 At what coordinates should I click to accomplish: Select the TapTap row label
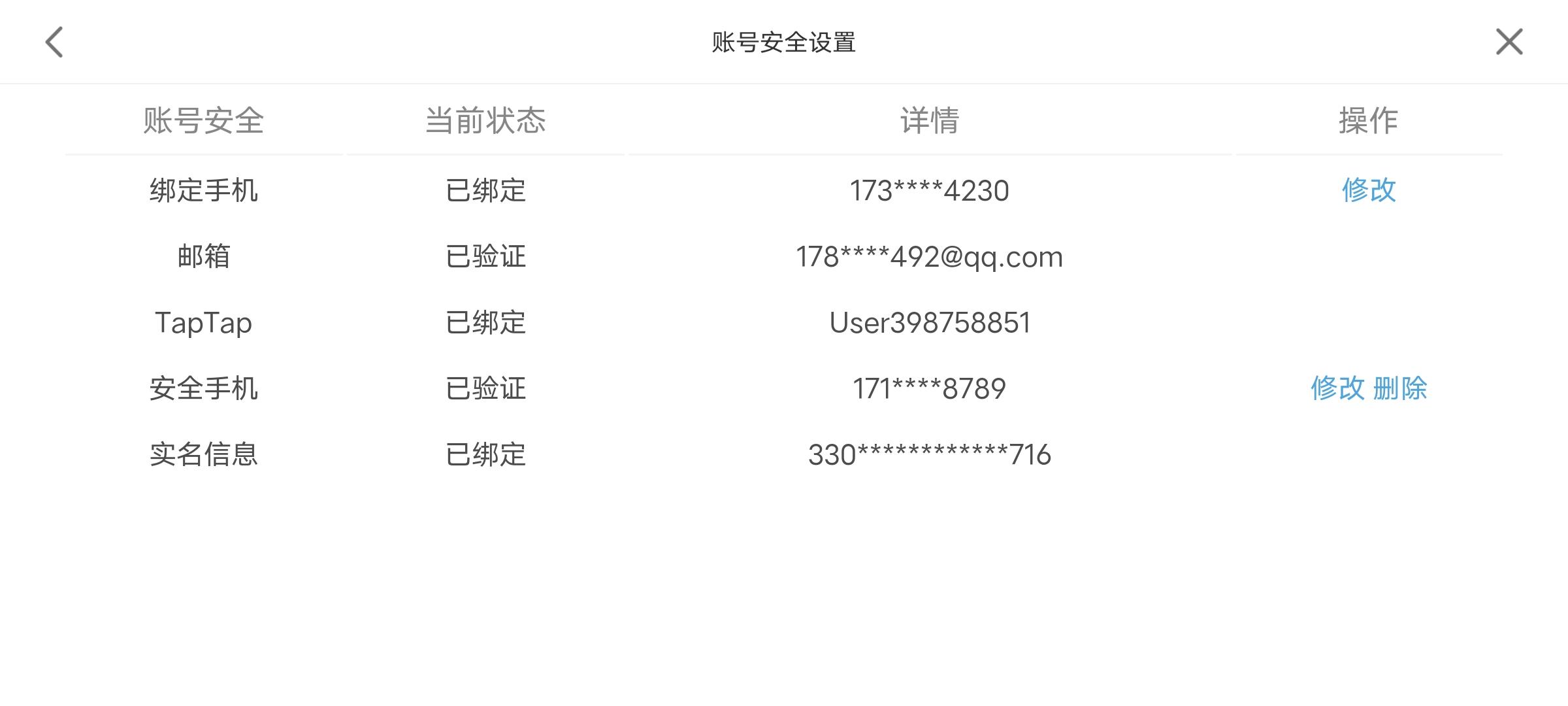204,323
